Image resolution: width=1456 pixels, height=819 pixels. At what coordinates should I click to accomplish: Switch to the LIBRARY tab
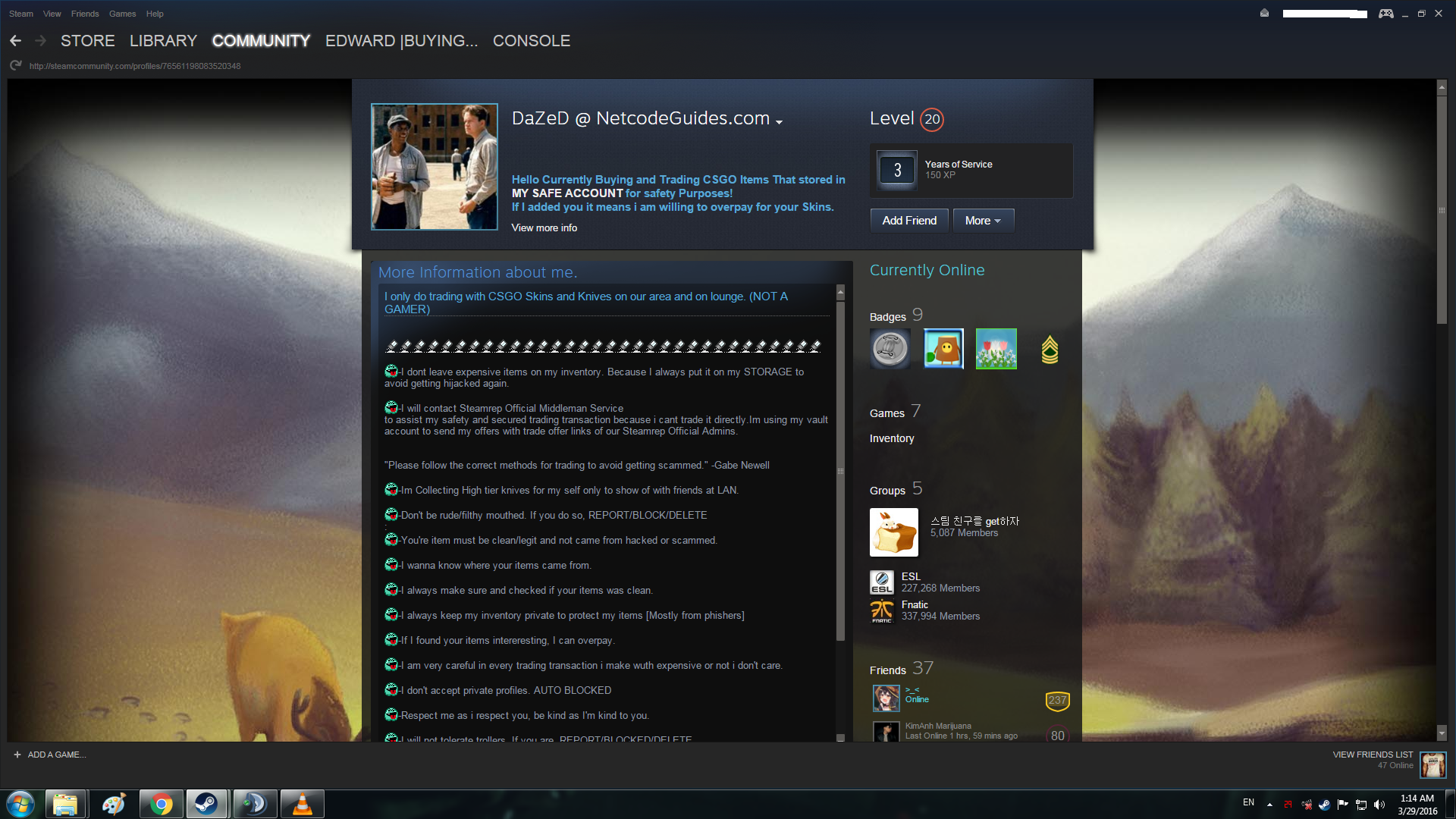(x=163, y=41)
